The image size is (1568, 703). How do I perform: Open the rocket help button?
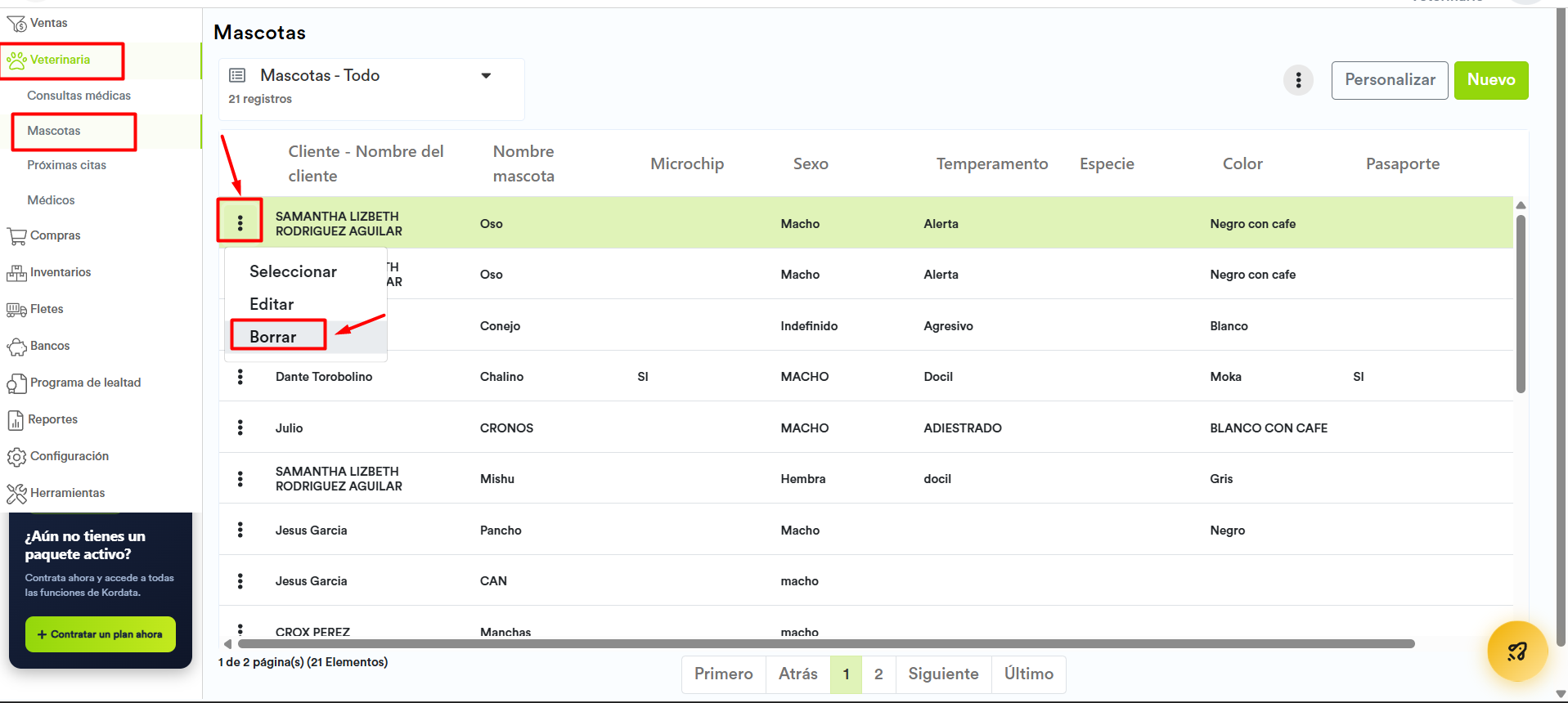pyautogui.click(x=1516, y=652)
